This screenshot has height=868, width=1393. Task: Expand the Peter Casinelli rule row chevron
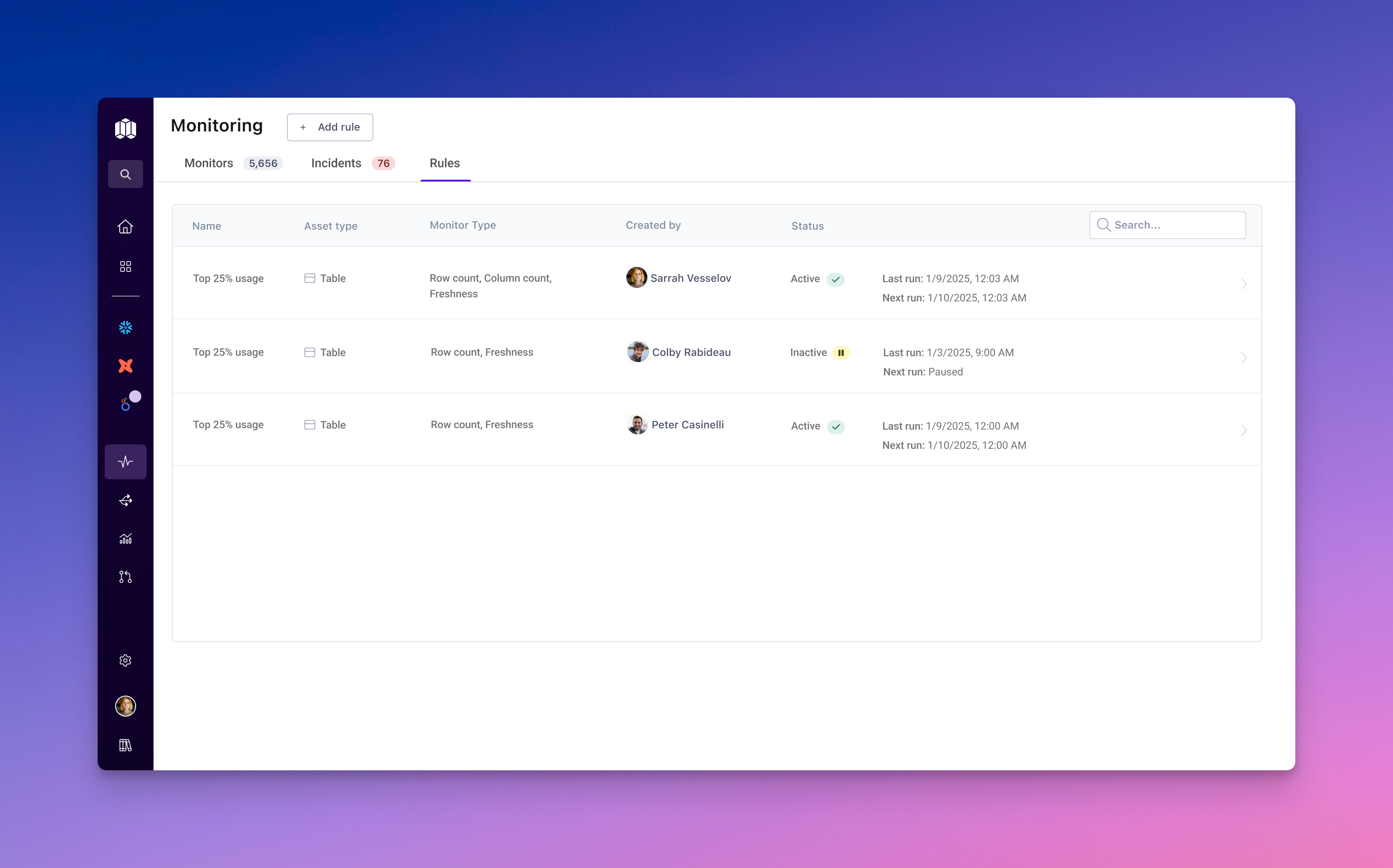[x=1244, y=430]
